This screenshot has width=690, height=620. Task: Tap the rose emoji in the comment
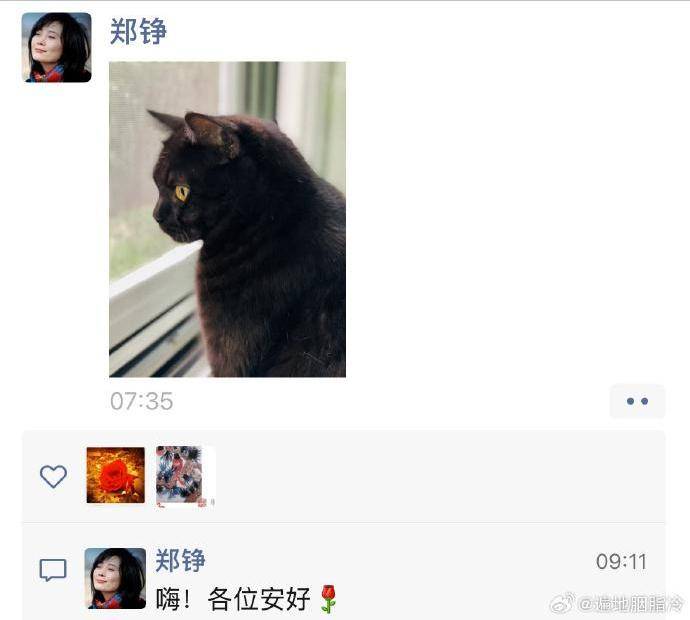pos(328,598)
